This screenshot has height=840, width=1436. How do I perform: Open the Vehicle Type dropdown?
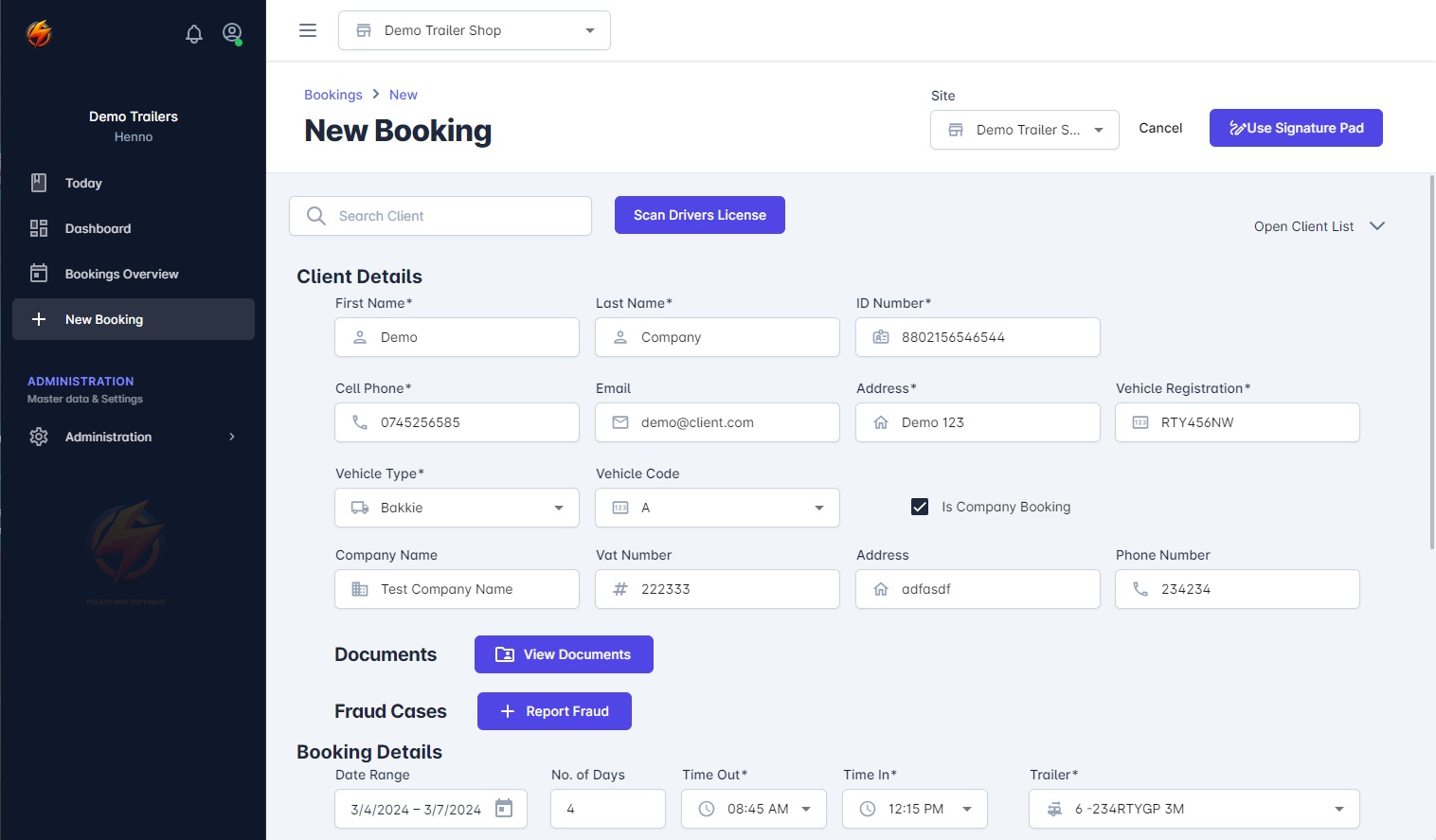coord(558,508)
